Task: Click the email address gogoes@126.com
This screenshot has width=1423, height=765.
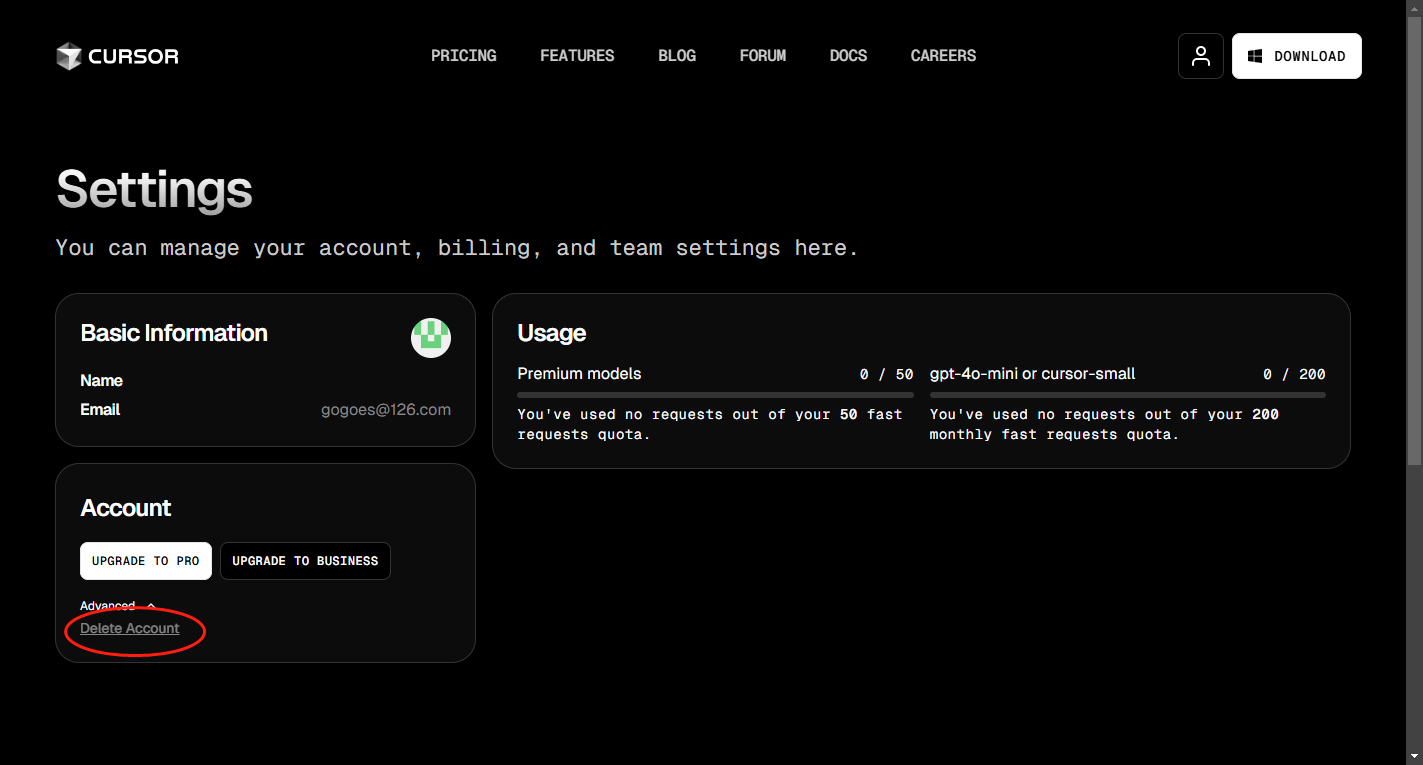Action: 386,410
